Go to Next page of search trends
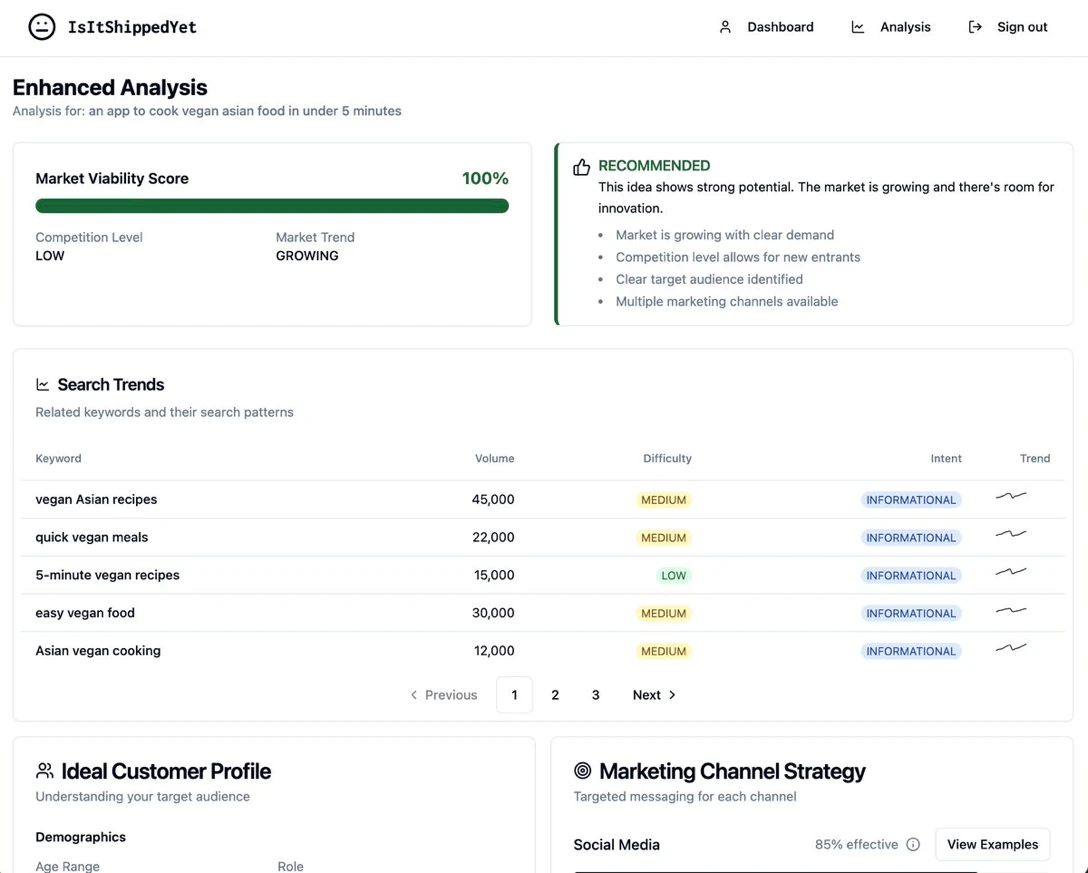This screenshot has width=1088, height=873. [x=654, y=695]
